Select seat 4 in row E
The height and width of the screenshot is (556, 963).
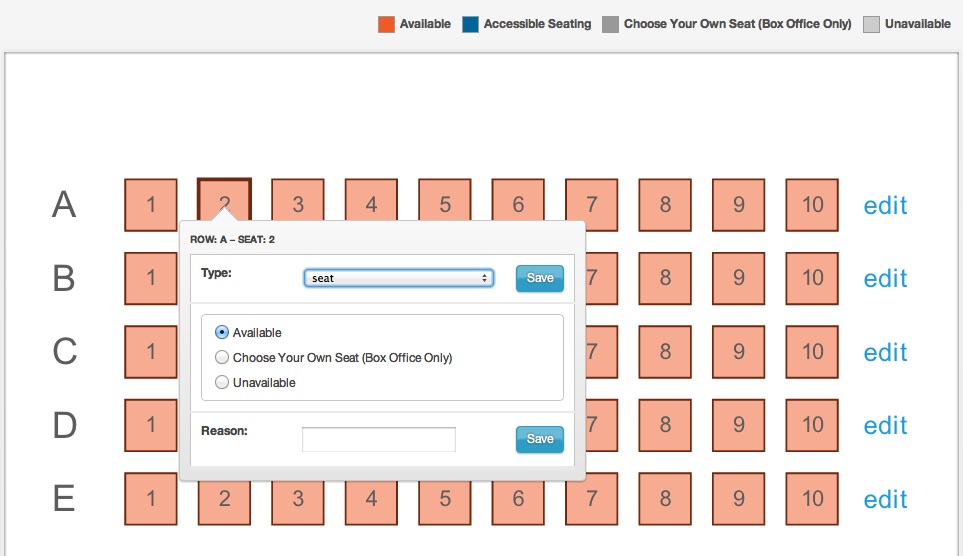tap(371, 499)
